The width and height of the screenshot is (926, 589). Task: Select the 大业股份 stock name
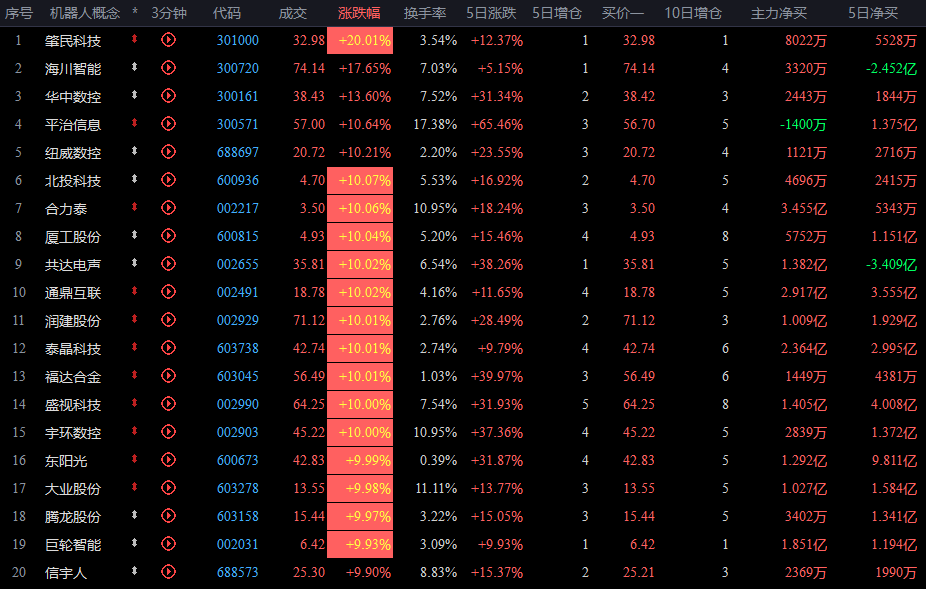click(x=73, y=489)
